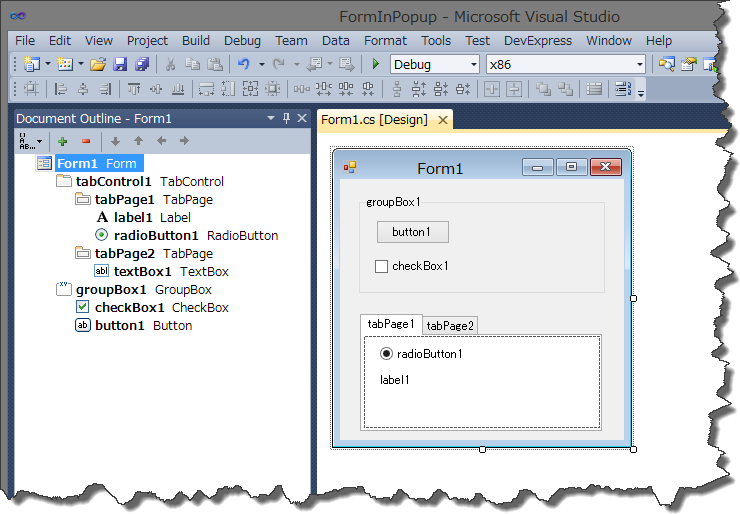The height and width of the screenshot is (514, 740).
Task: Open layout toolbar options overflow arrow
Action: [640, 93]
